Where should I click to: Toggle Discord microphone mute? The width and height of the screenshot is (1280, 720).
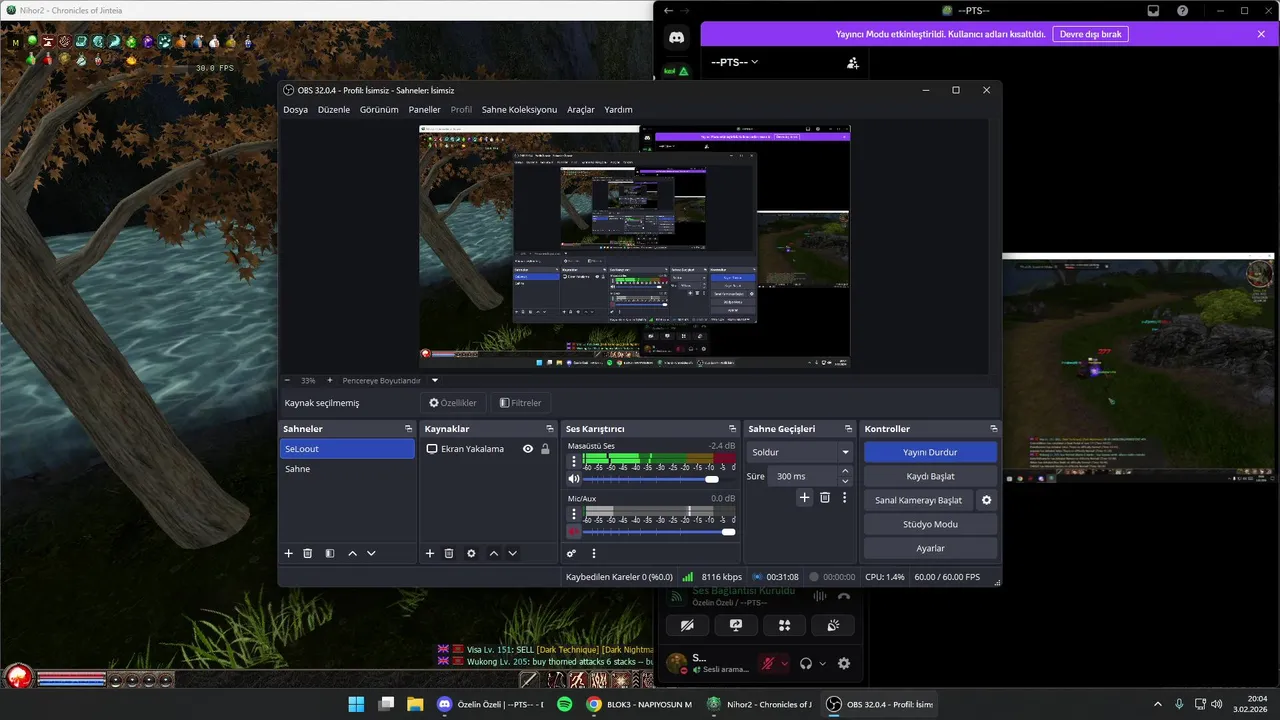767,663
